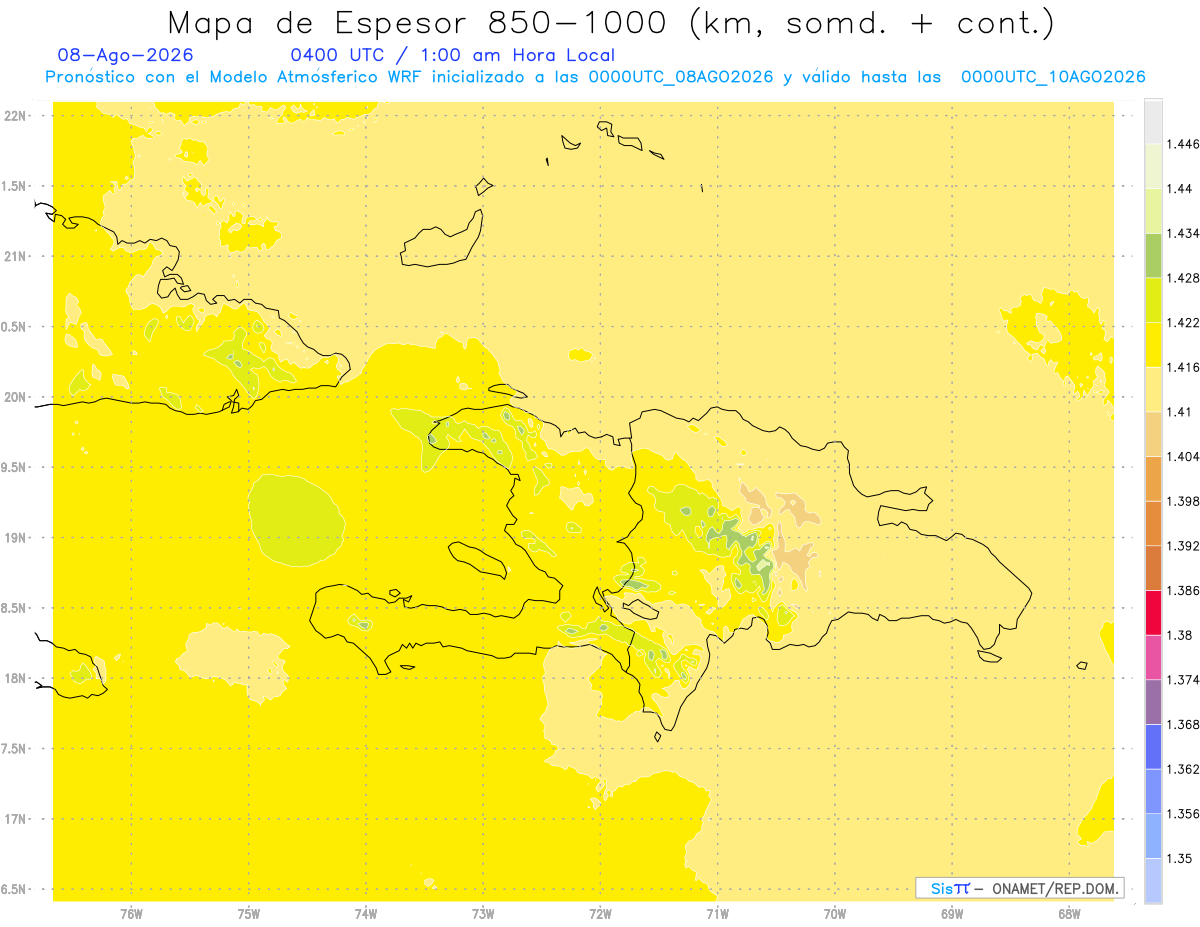This screenshot has height=927, width=1200.
Task: Click the time label '0400 UTC / 1:00 am Hora Local'
Action: click(452, 55)
